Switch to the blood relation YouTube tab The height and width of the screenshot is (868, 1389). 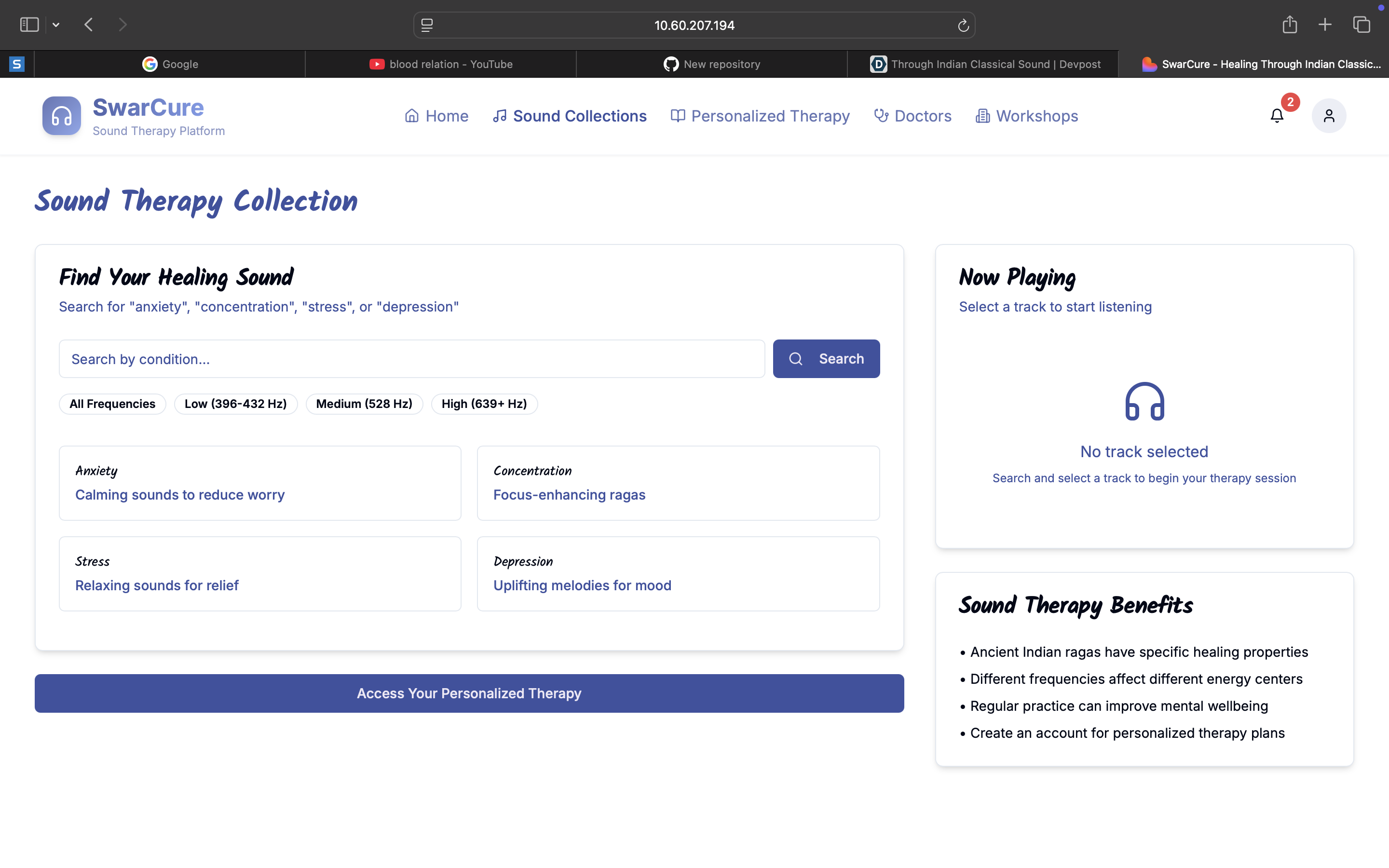[441, 64]
